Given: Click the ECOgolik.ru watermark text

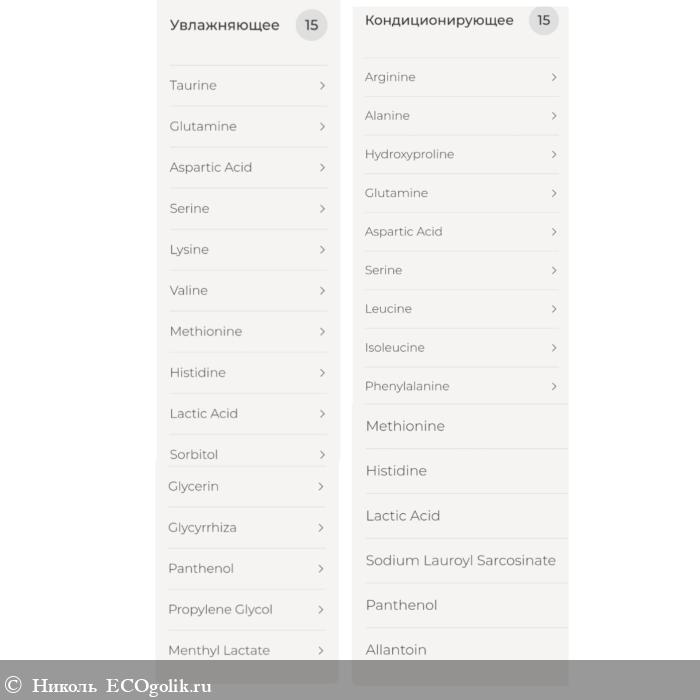Looking at the screenshot, I should click(158, 686).
